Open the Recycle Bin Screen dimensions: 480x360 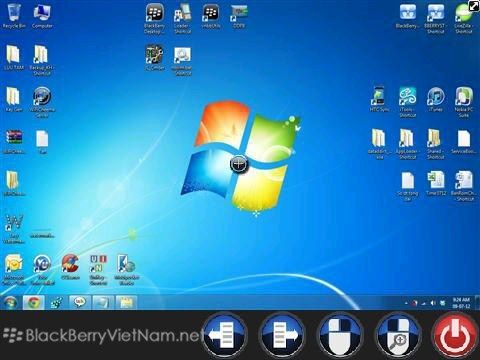pyautogui.click(x=14, y=15)
